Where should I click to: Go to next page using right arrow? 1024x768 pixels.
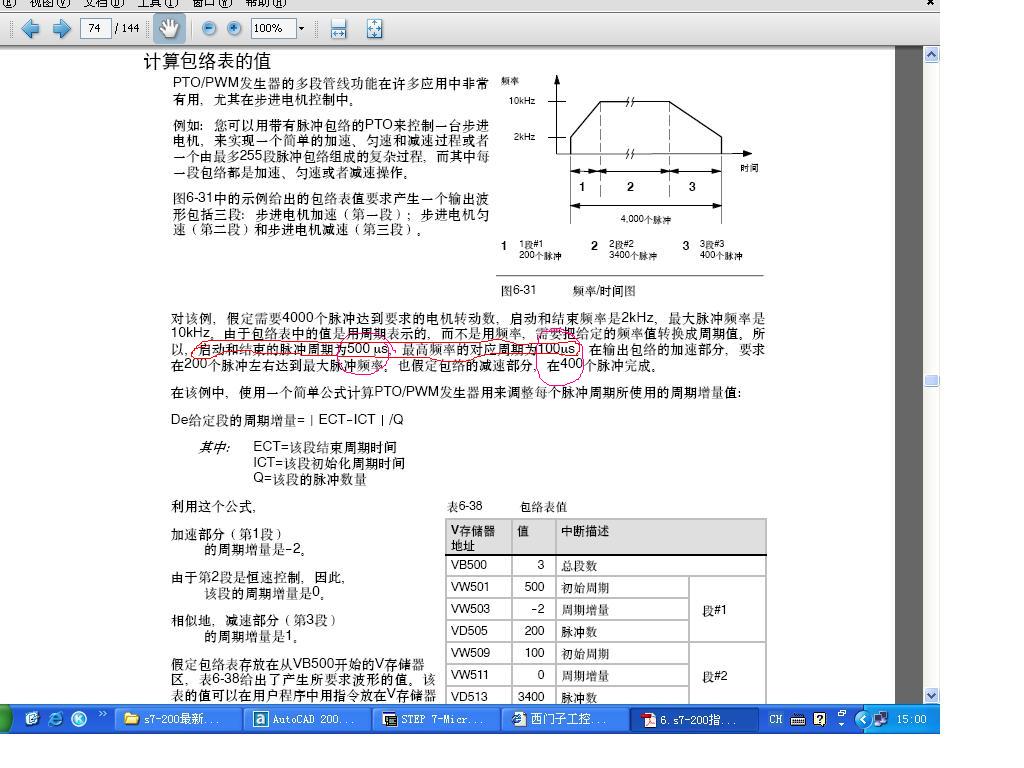tap(61, 29)
